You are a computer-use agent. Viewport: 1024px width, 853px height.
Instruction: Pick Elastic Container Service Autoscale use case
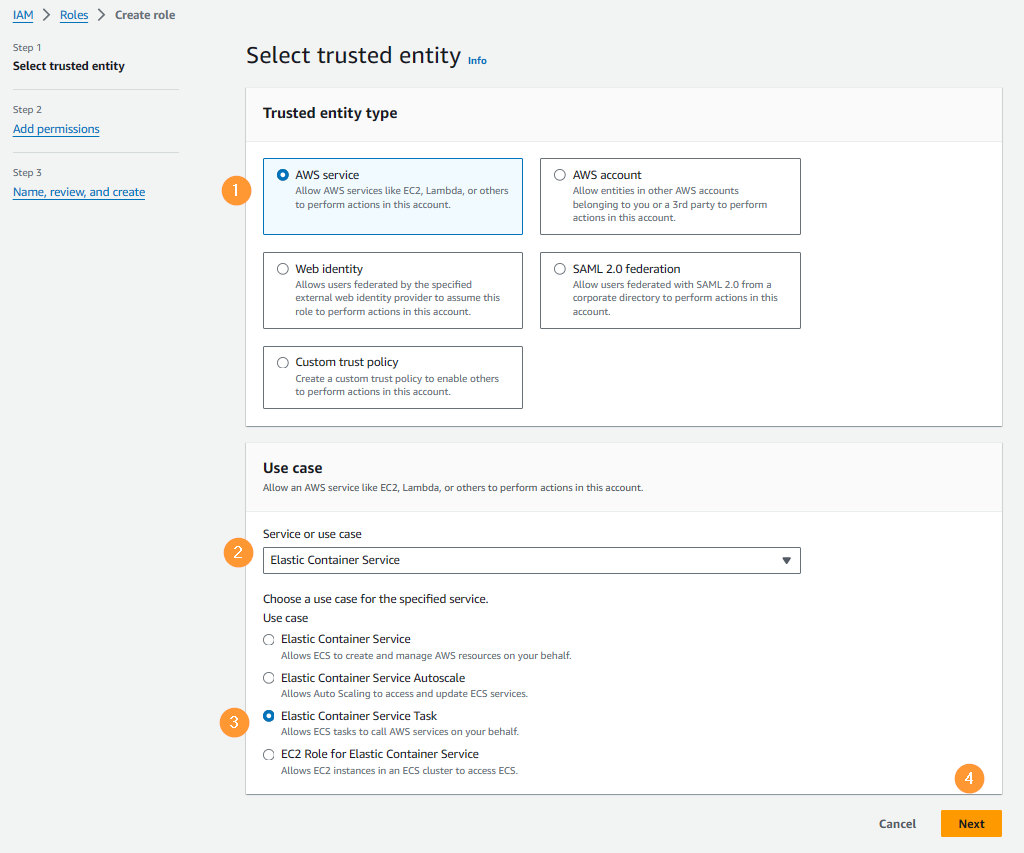point(268,678)
